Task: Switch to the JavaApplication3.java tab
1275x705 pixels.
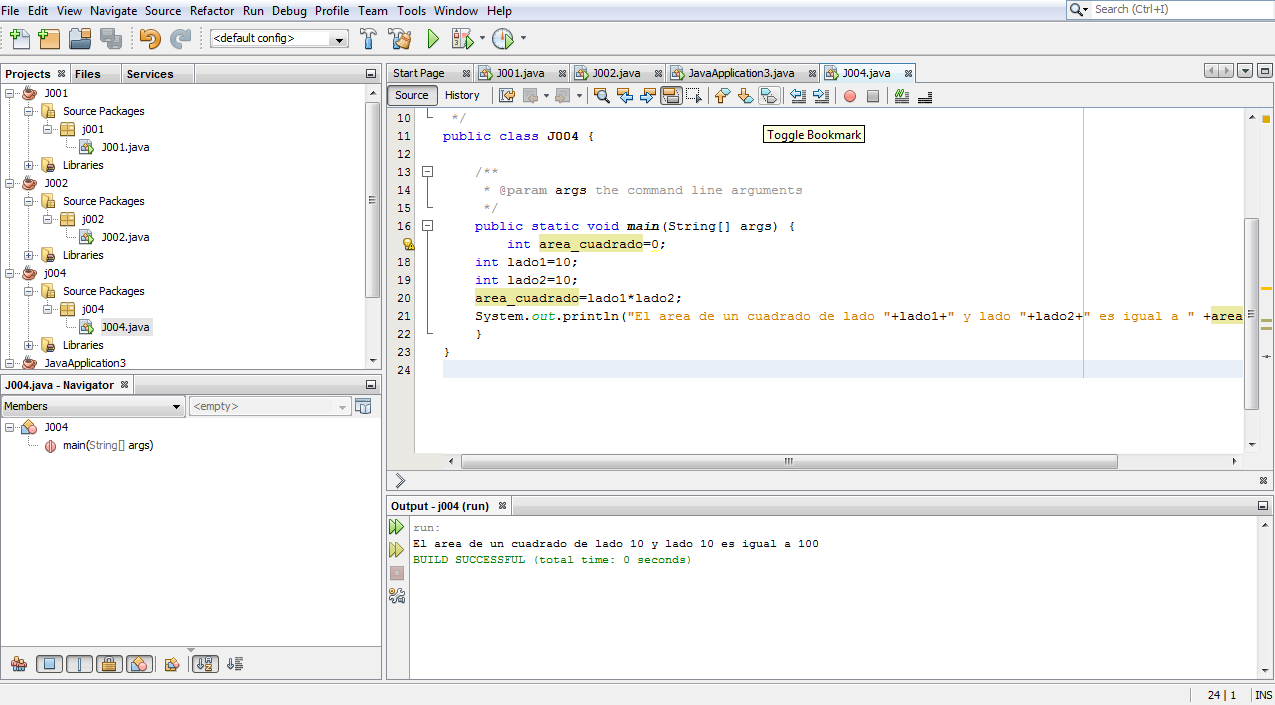Action: point(740,73)
